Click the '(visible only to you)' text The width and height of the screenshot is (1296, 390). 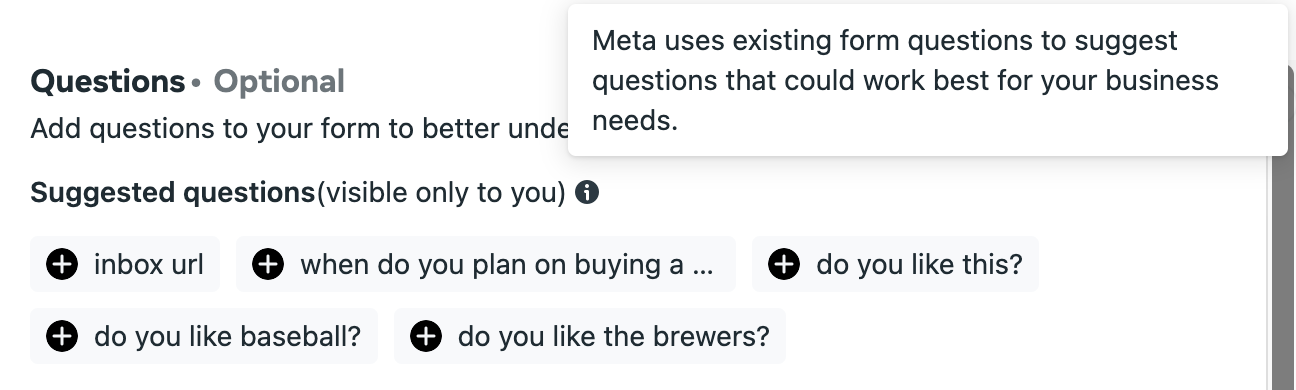[x=442, y=192]
